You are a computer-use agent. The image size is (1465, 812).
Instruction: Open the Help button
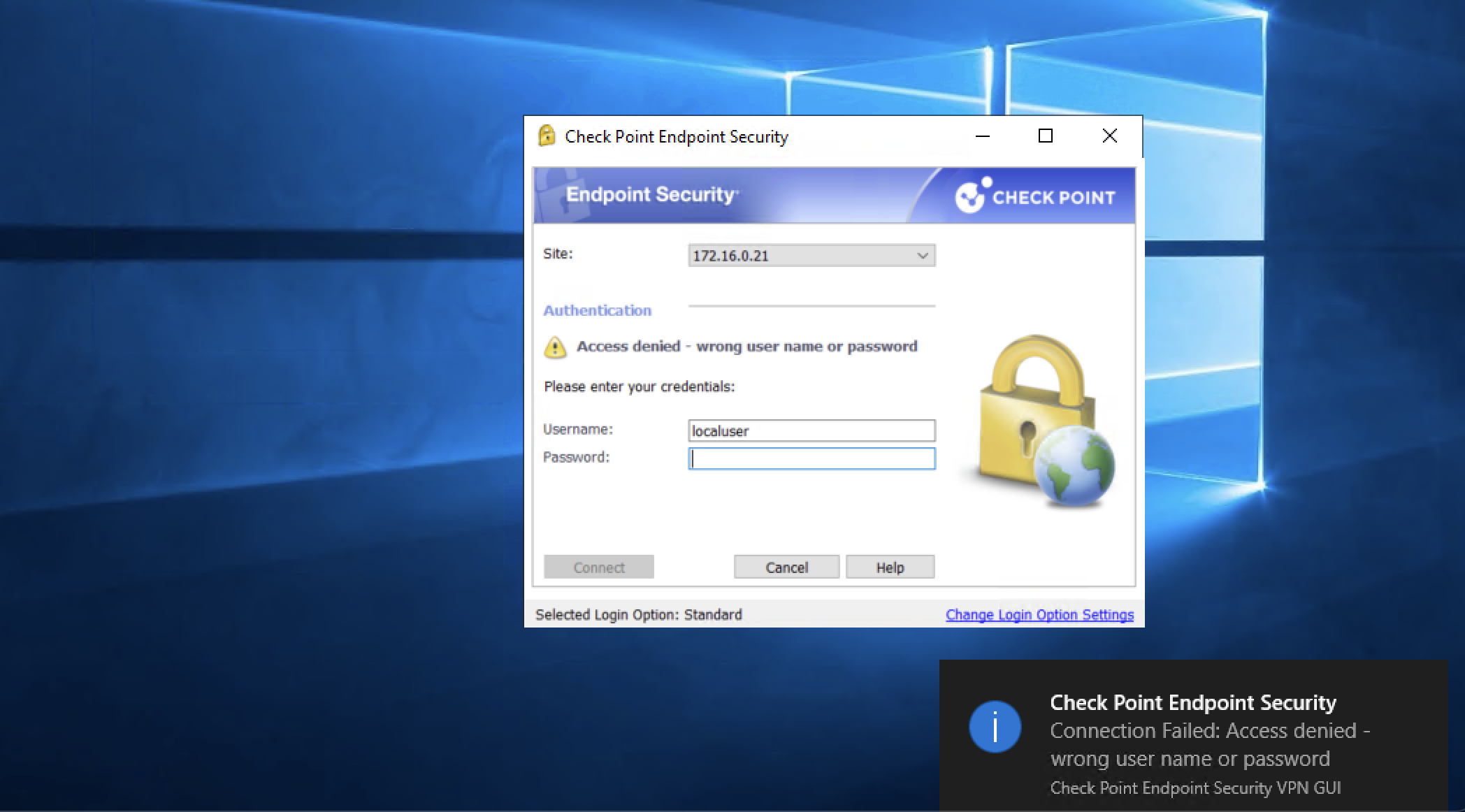tap(890, 567)
